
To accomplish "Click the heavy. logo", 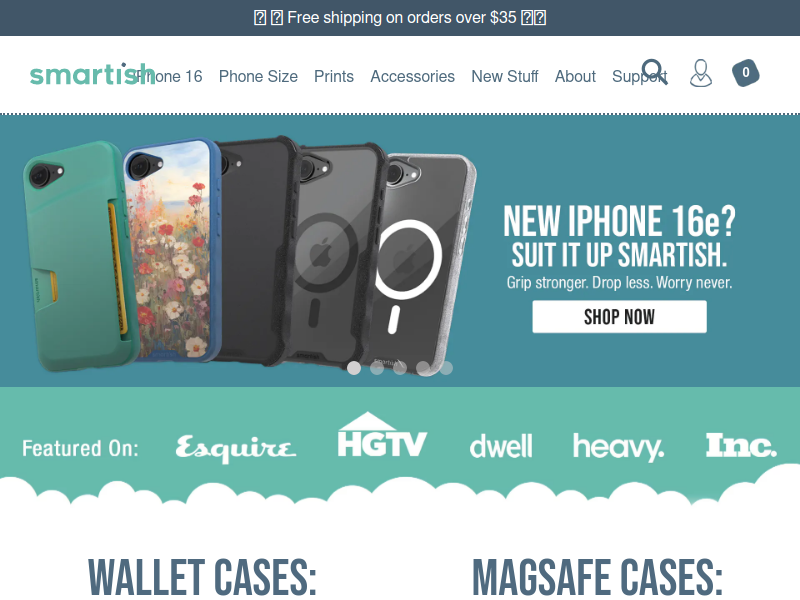I will [618, 447].
